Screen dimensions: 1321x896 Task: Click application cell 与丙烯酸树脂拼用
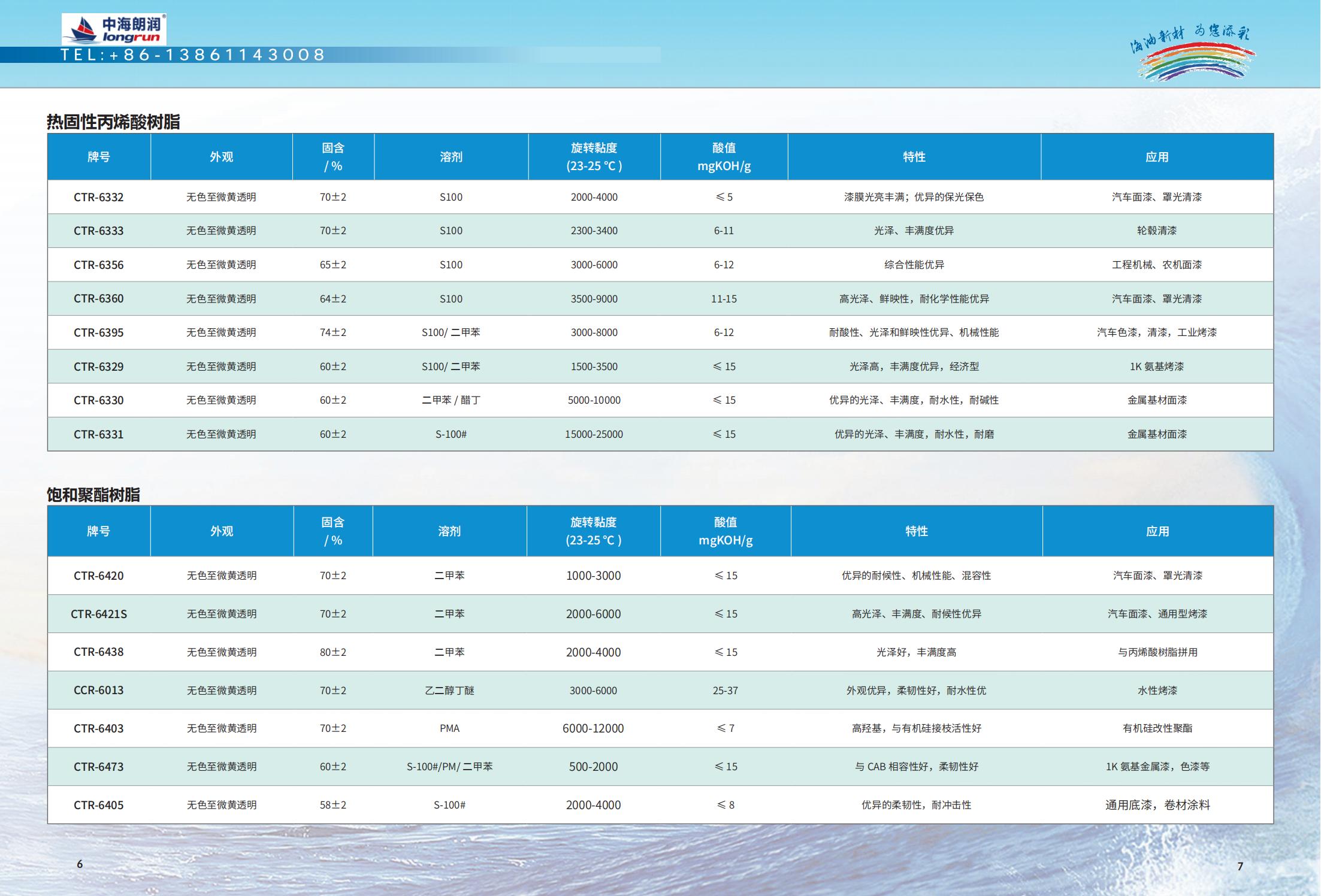[x=1157, y=652]
